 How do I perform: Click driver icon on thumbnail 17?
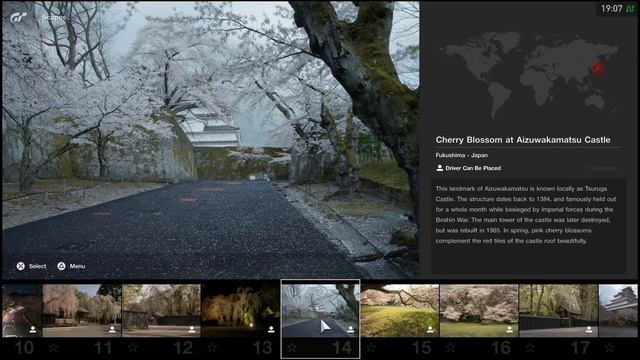click(x=589, y=329)
